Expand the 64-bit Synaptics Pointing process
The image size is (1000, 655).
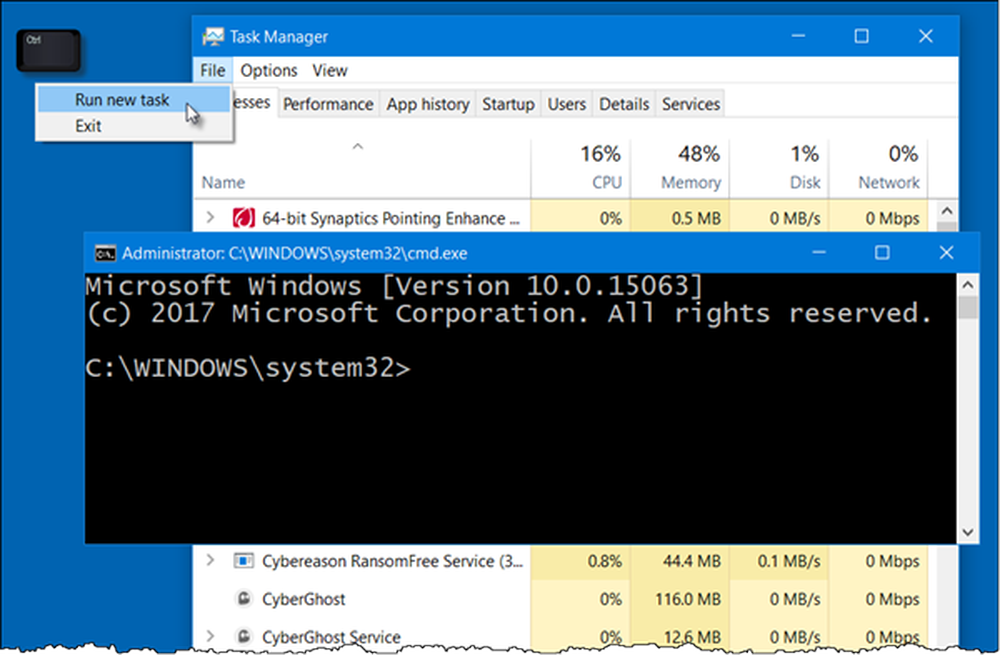coord(210,217)
